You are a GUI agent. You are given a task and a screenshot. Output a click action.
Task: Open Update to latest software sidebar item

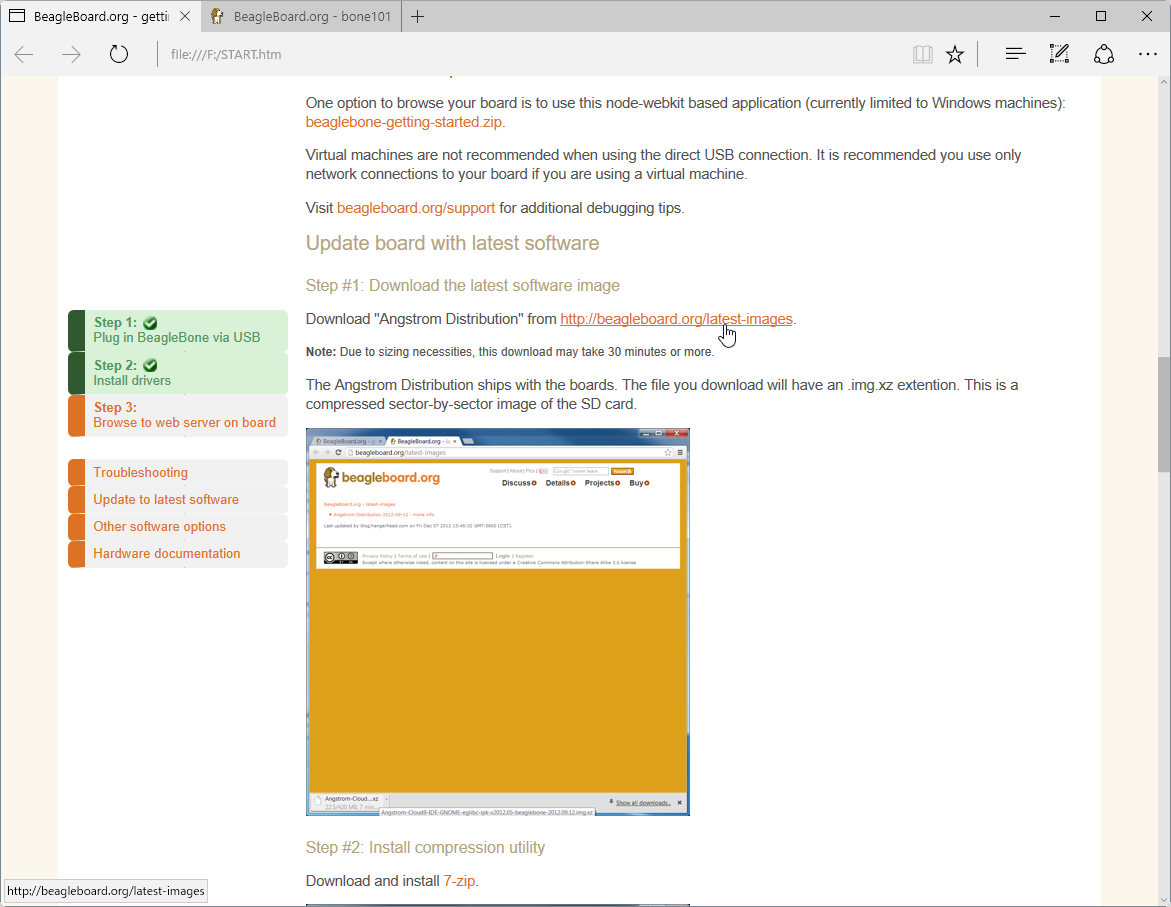(x=178, y=499)
